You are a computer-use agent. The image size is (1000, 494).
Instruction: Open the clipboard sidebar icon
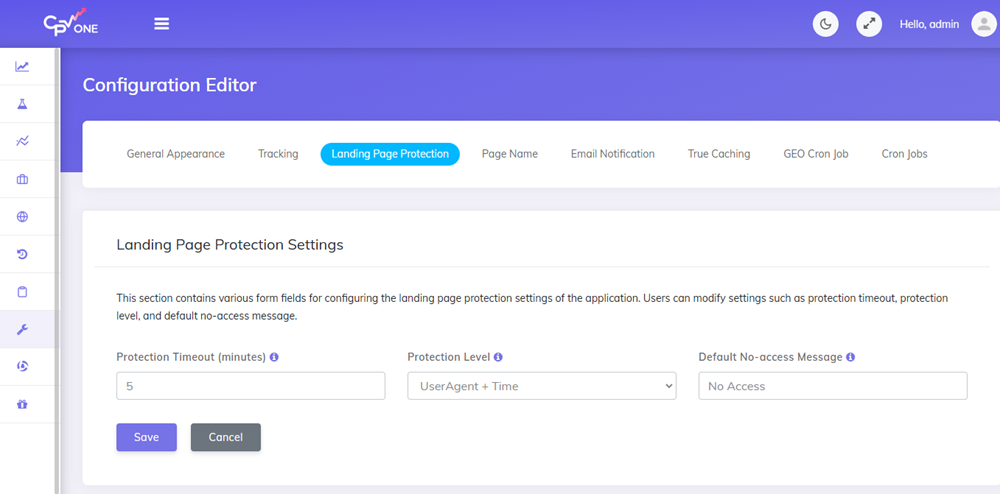(22, 292)
